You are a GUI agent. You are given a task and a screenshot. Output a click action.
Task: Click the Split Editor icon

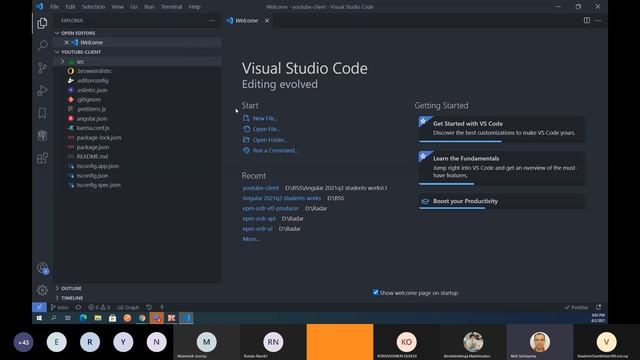pyautogui.click(x=587, y=20)
